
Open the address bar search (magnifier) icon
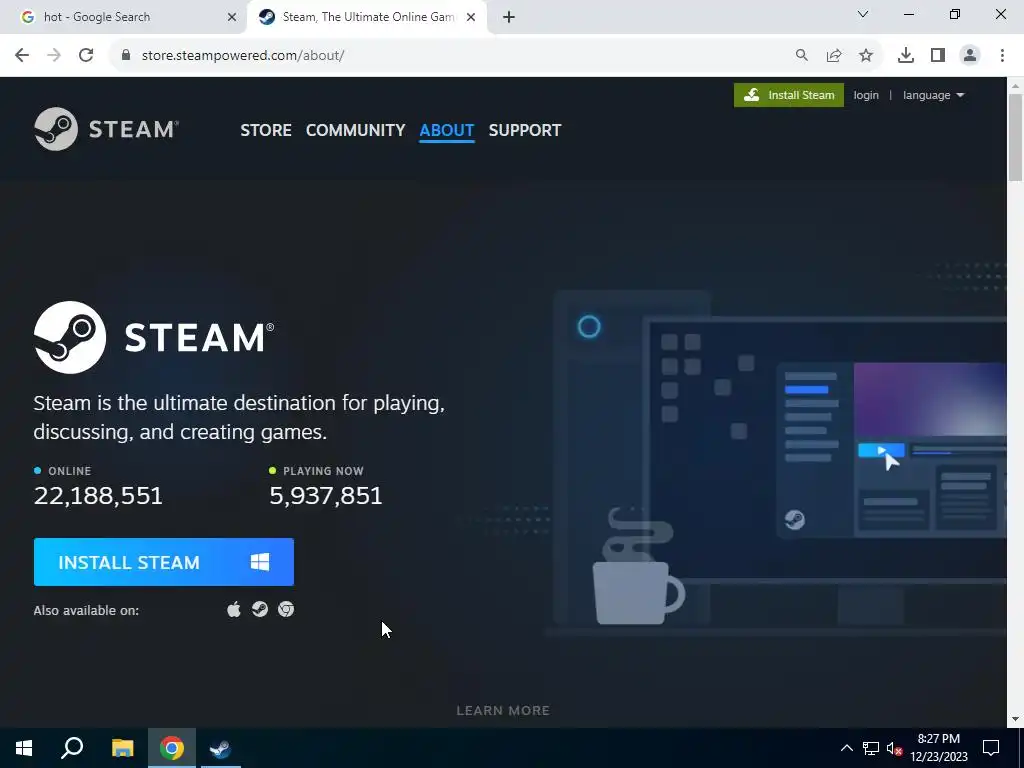tap(801, 56)
